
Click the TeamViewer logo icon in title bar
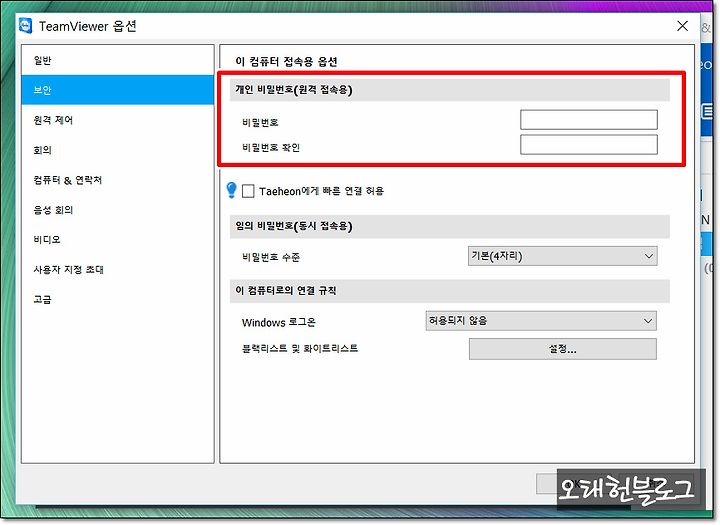coord(26,26)
